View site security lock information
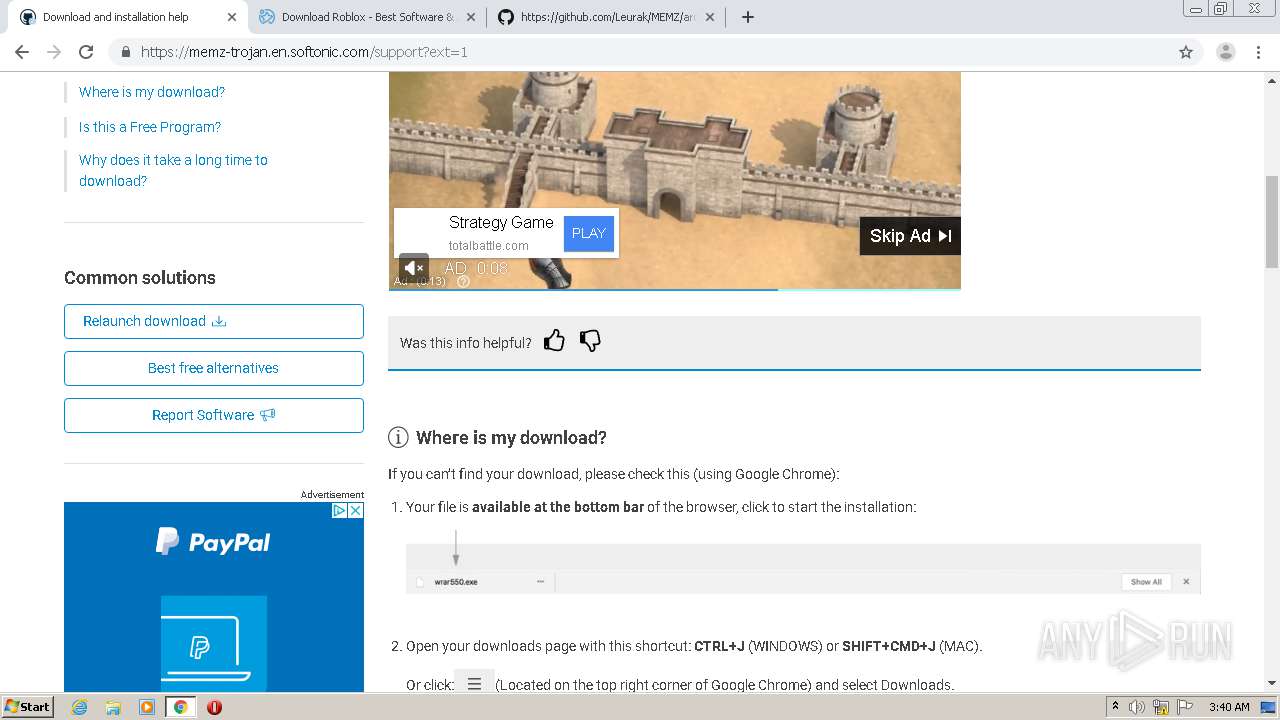The width and height of the screenshot is (1280, 720). click(126, 52)
